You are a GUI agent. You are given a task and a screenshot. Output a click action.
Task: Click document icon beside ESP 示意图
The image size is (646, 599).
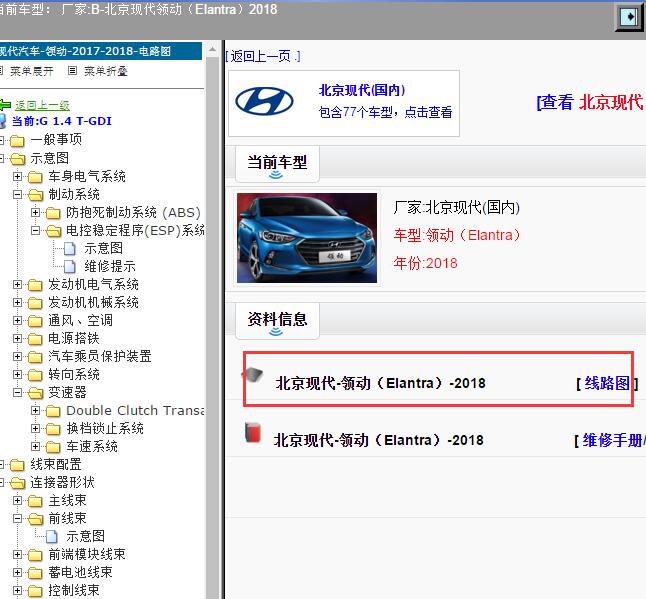coord(70,248)
